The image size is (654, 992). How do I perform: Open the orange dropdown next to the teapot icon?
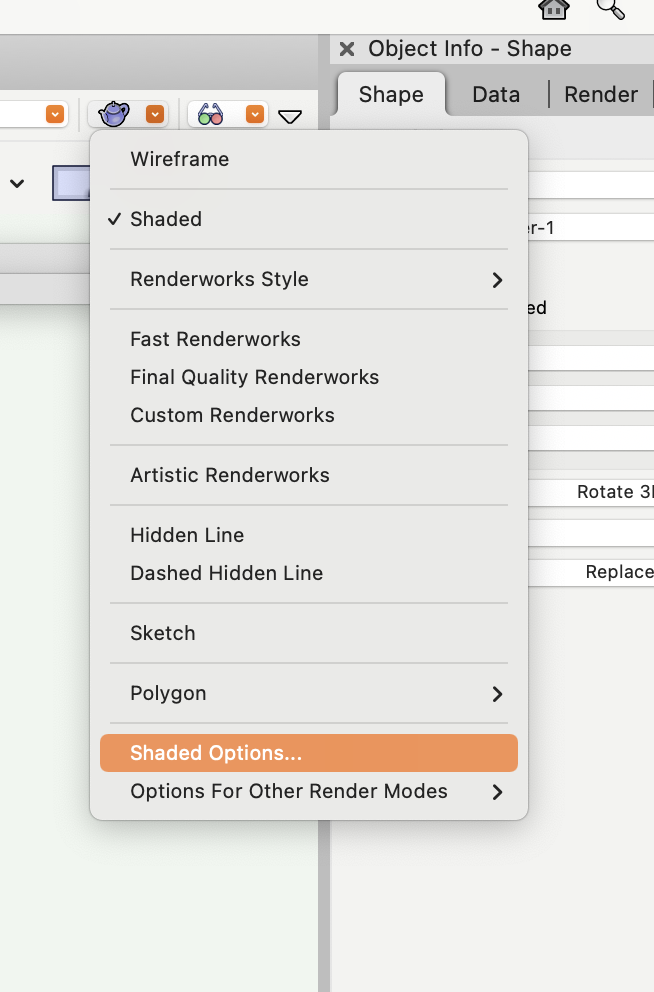[x=155, y=114]
